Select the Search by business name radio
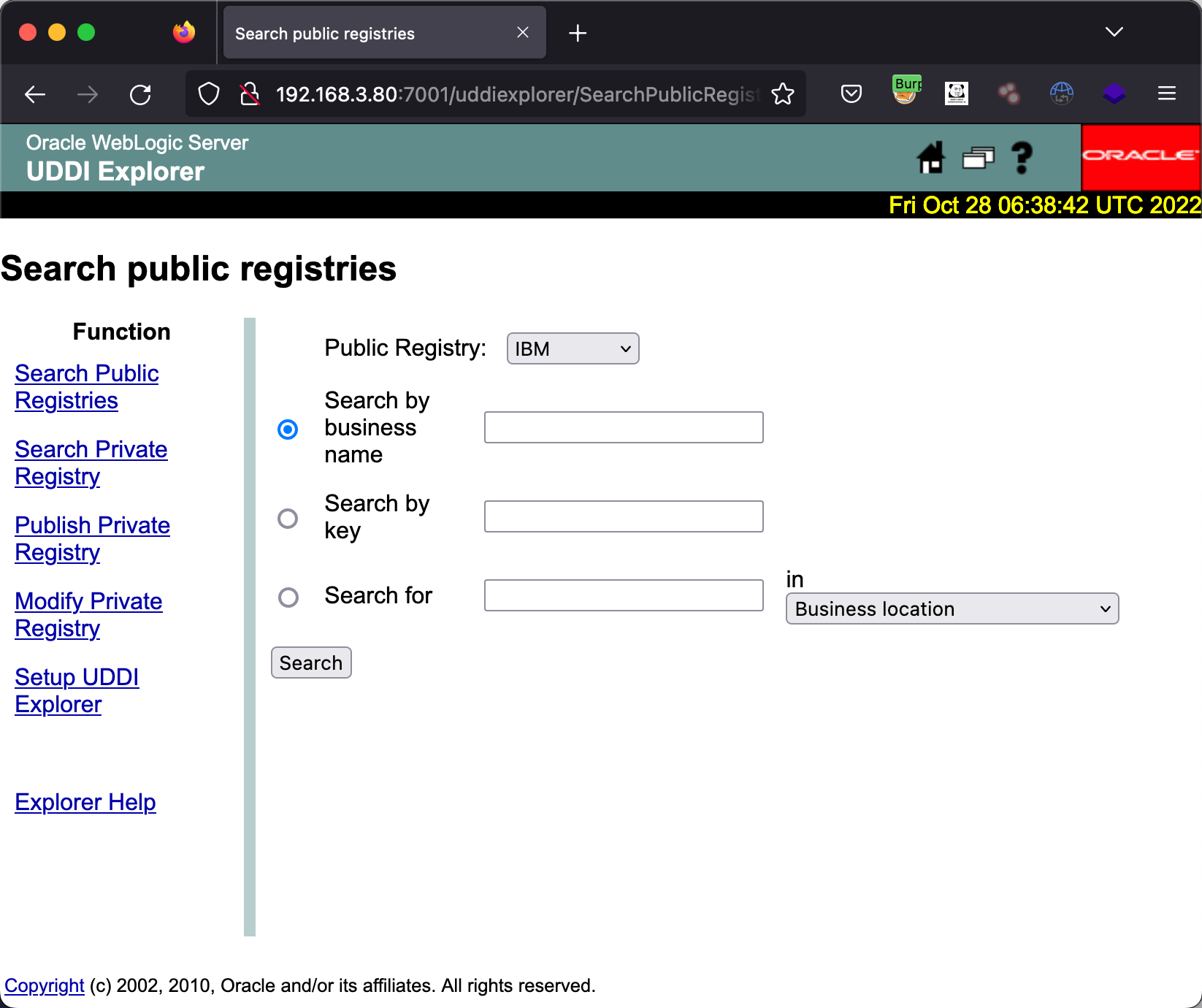Viewport: 1202px width, 1008px height. (288, 429)
